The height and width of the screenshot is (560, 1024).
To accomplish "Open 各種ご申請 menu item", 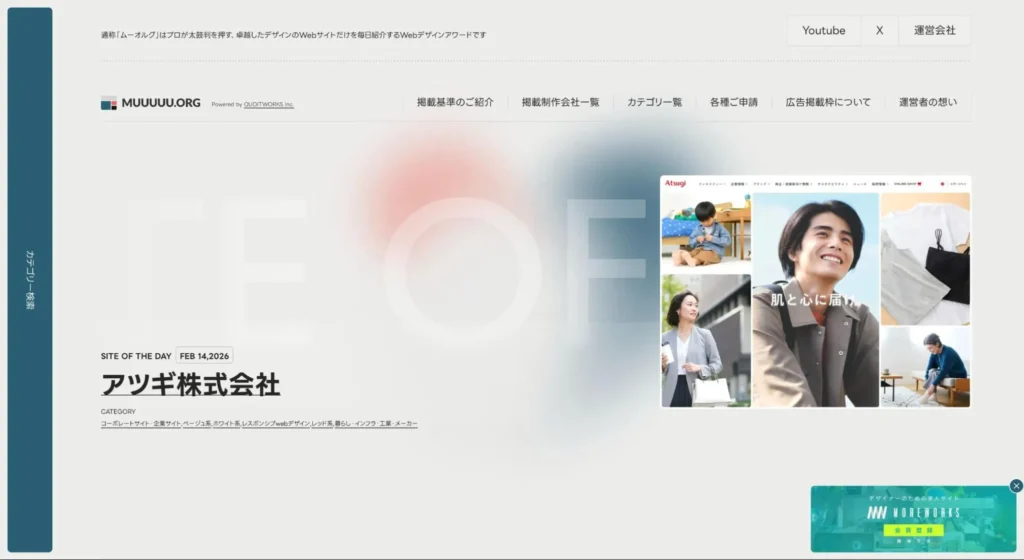I will click(734, 102).
